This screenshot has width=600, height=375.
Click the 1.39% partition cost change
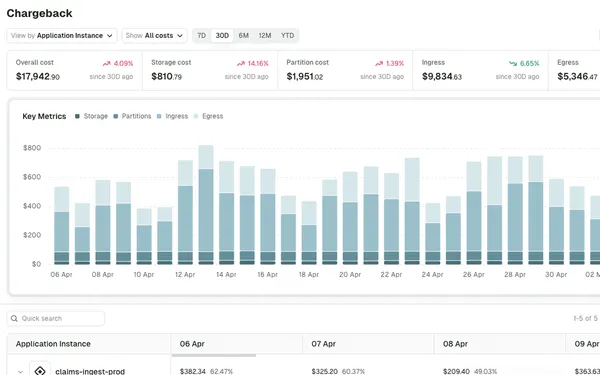(x=395, y=64)
